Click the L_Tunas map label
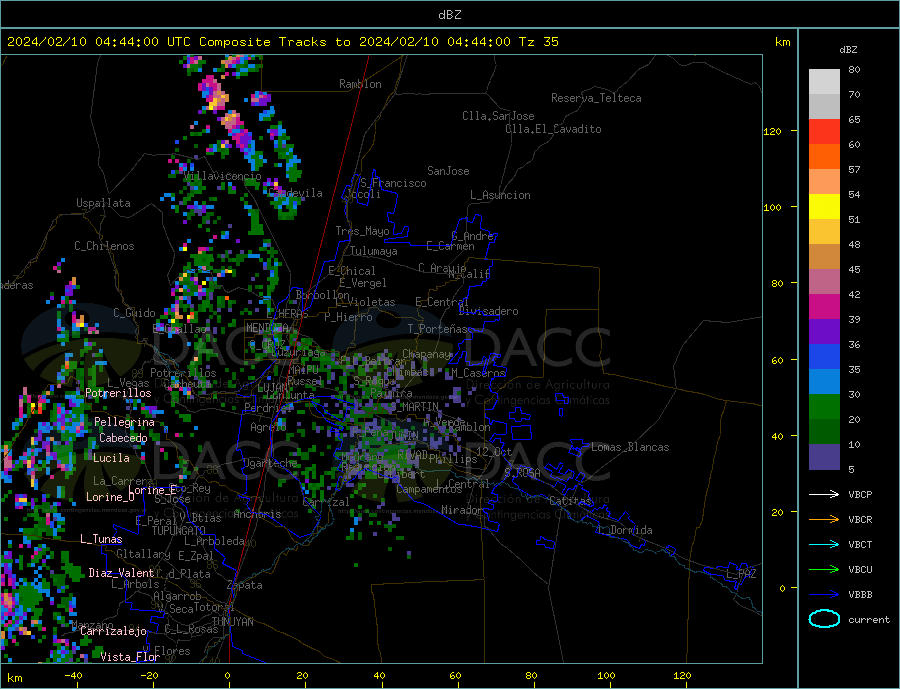Viewport: 900px width, 689px height. click(x=101, y=539)
